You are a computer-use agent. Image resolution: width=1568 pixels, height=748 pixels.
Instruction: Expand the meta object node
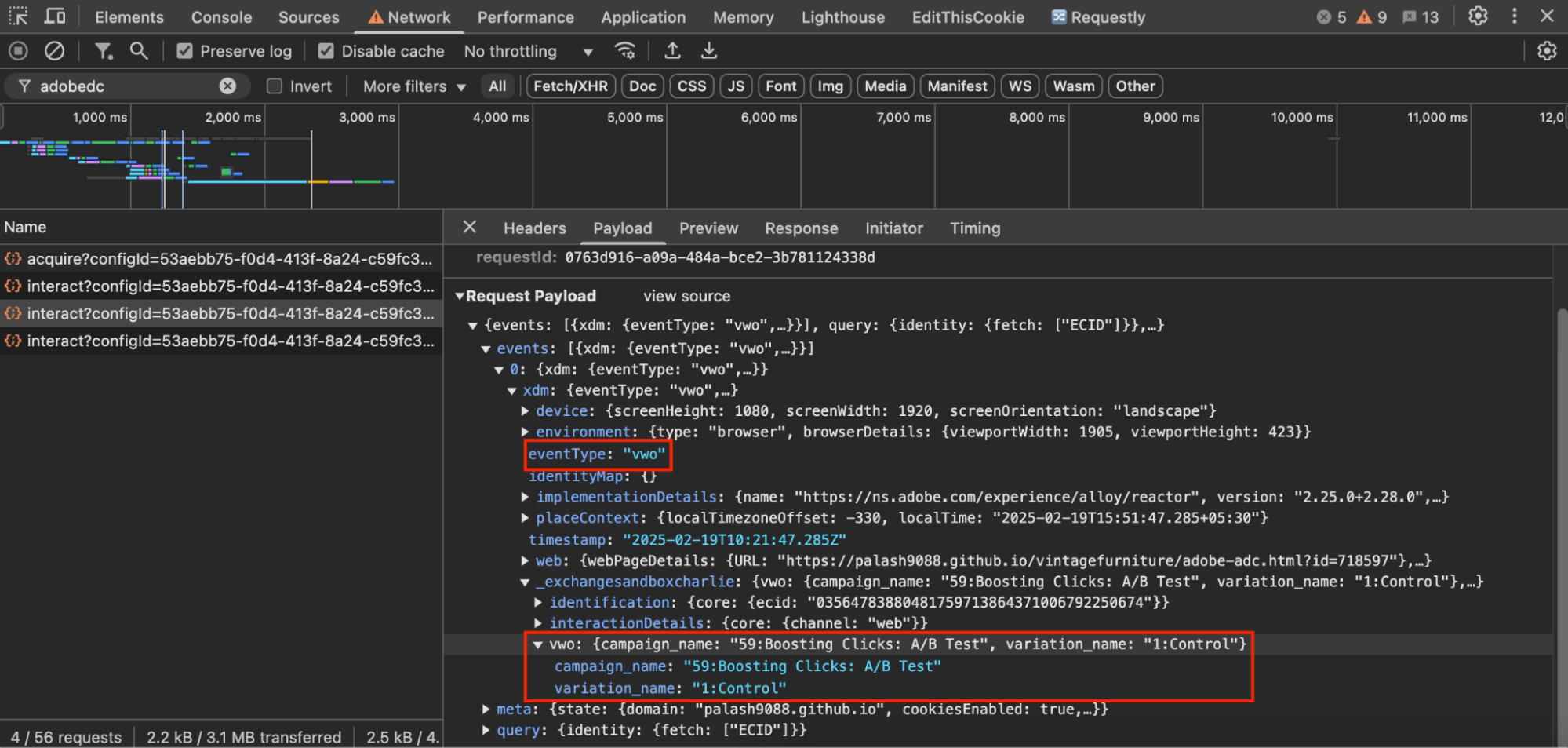point(486,709)
